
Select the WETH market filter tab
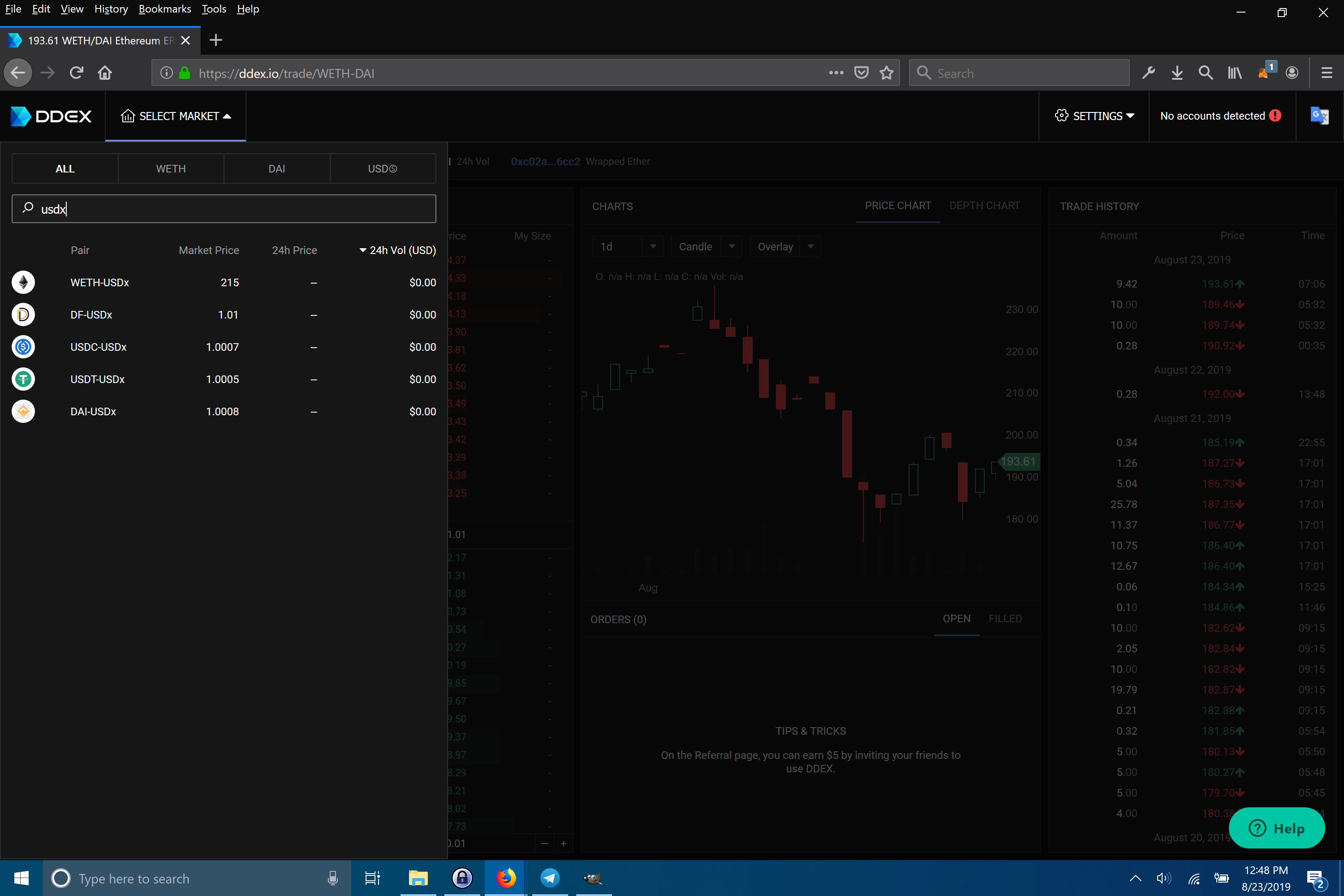pyautogui.click(x=171, y=168)
